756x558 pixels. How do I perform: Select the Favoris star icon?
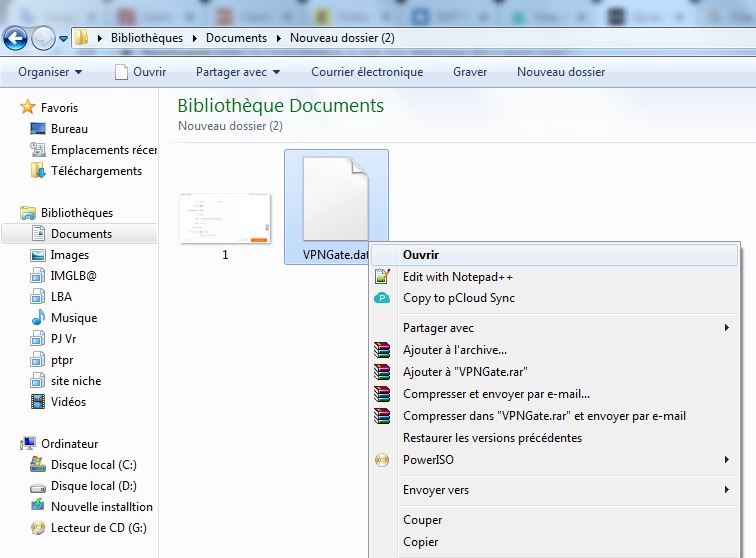tap(28, 107)
